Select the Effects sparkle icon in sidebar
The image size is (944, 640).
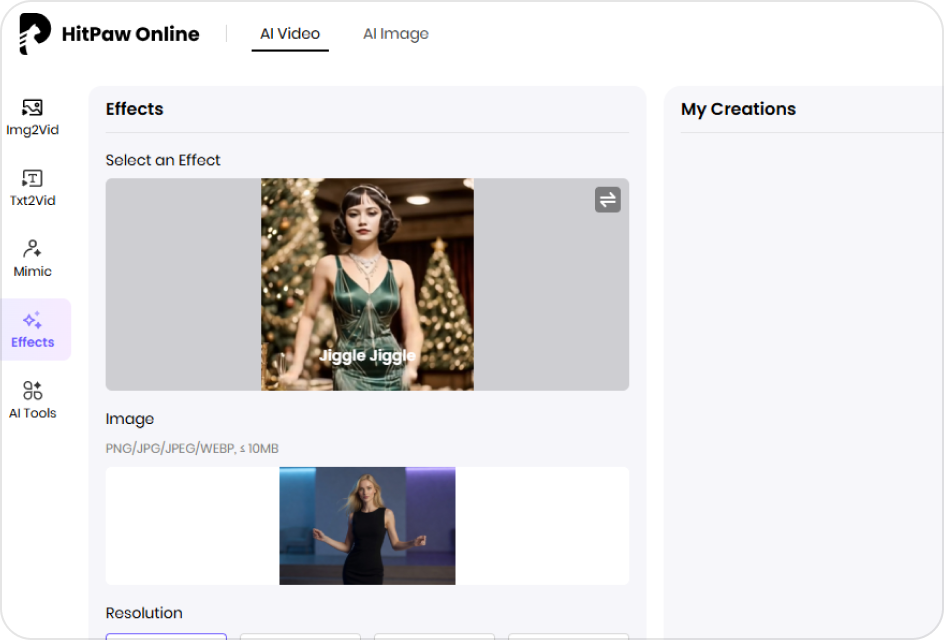coord(32,321)
